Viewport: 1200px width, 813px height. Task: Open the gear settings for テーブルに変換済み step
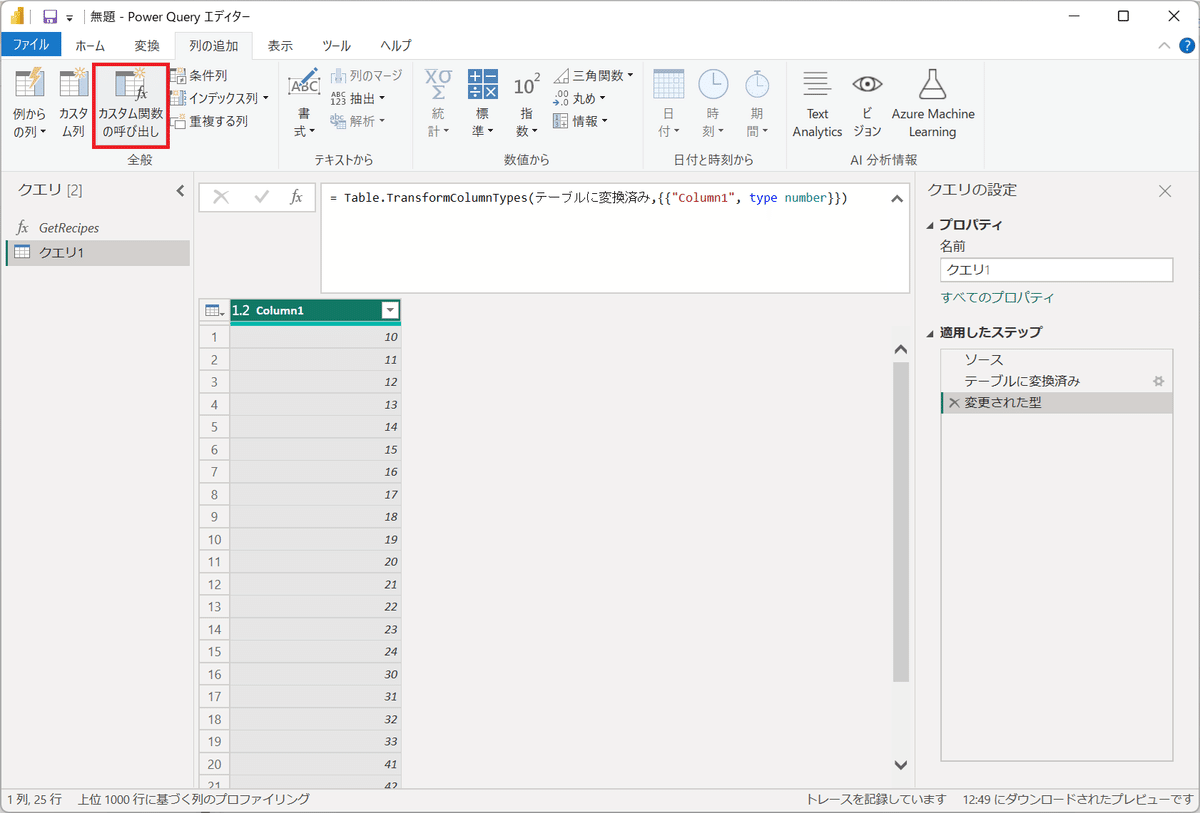[1159, 381]
